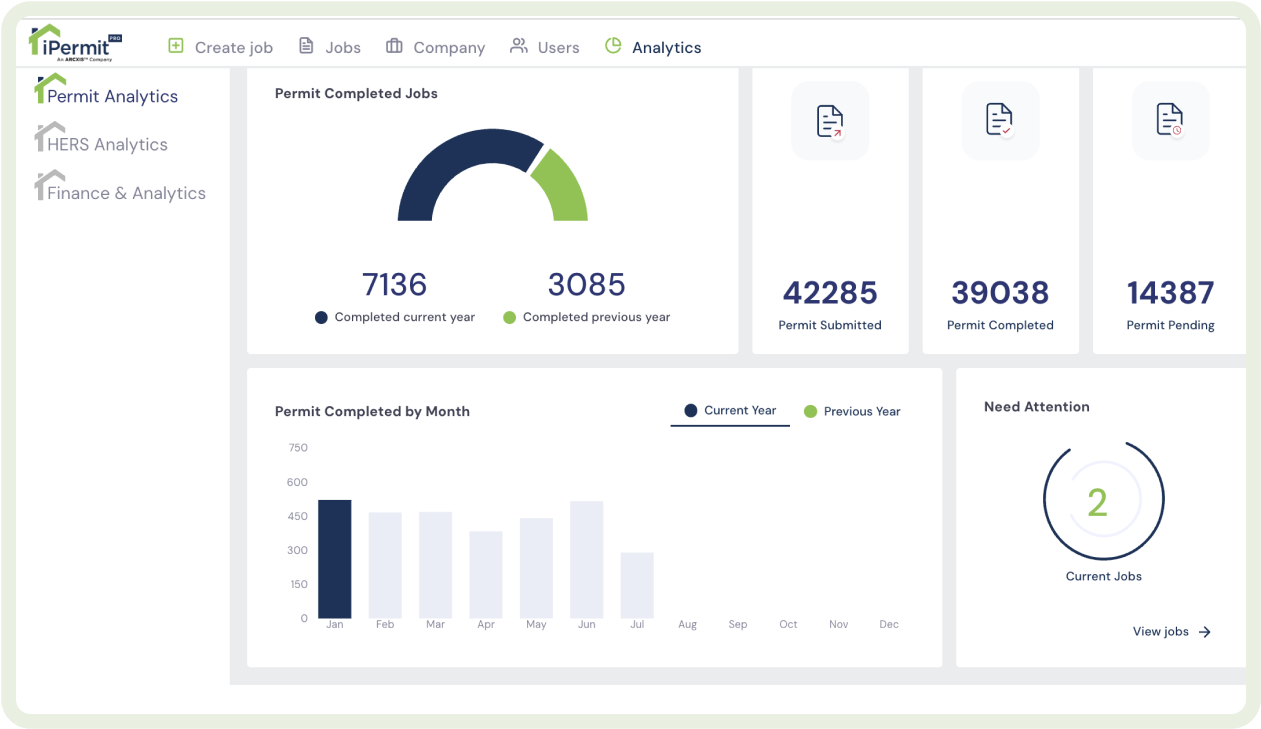Click the 39038 Permit Completed value
Viewport: 1261px width, 729px height.
1000,293
